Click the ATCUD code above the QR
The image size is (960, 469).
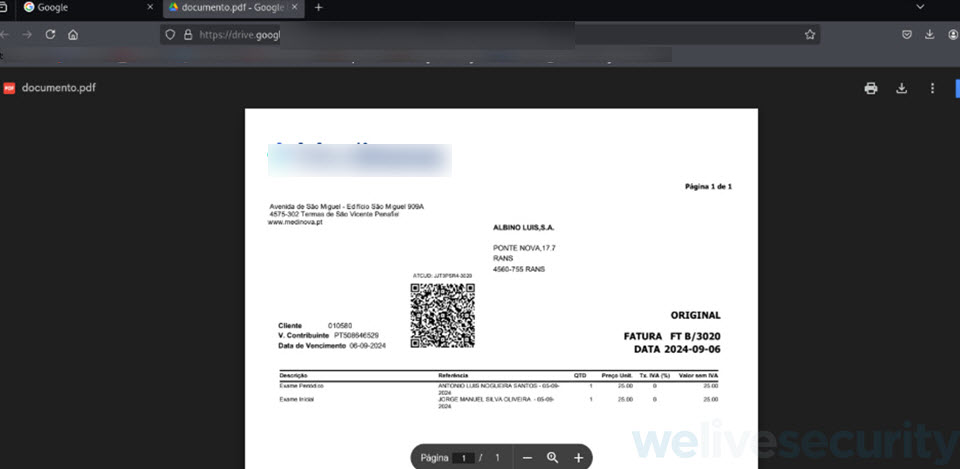pyautogui.click(x=443, y=276)
